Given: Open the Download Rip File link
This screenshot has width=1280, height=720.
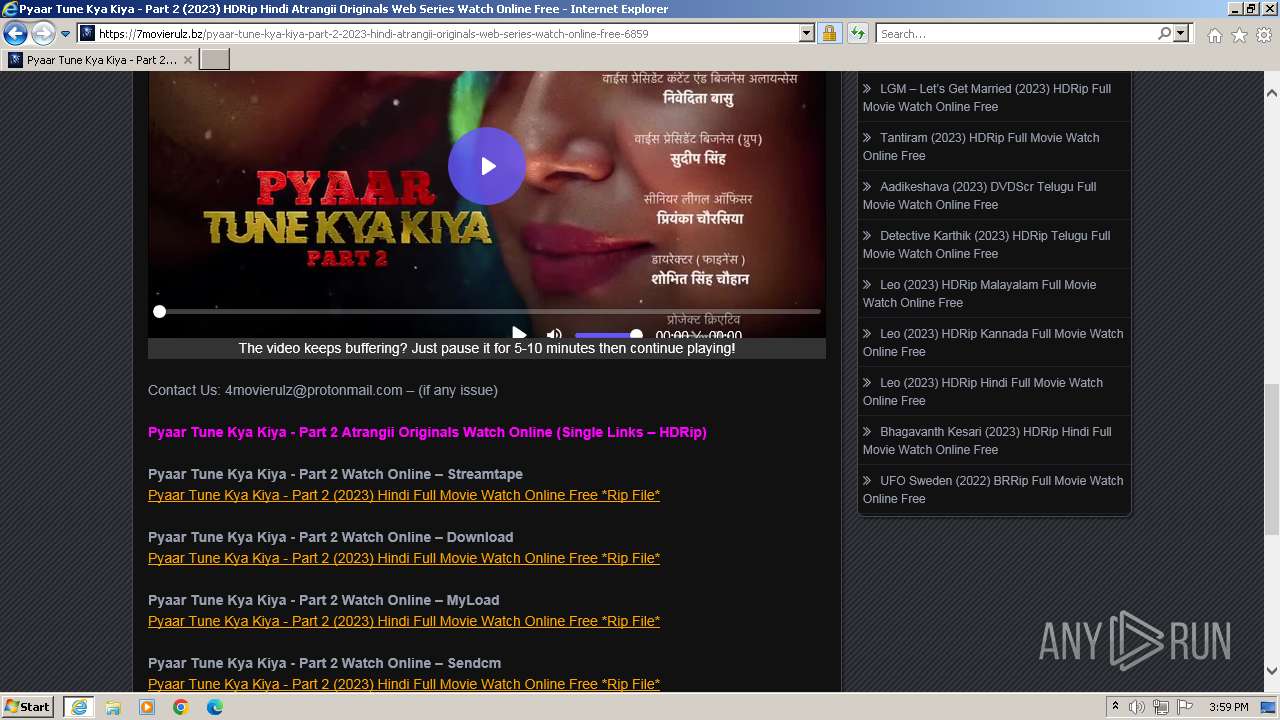Looking at the screenshot, I should pyautogui.click(x=404, y=558).
